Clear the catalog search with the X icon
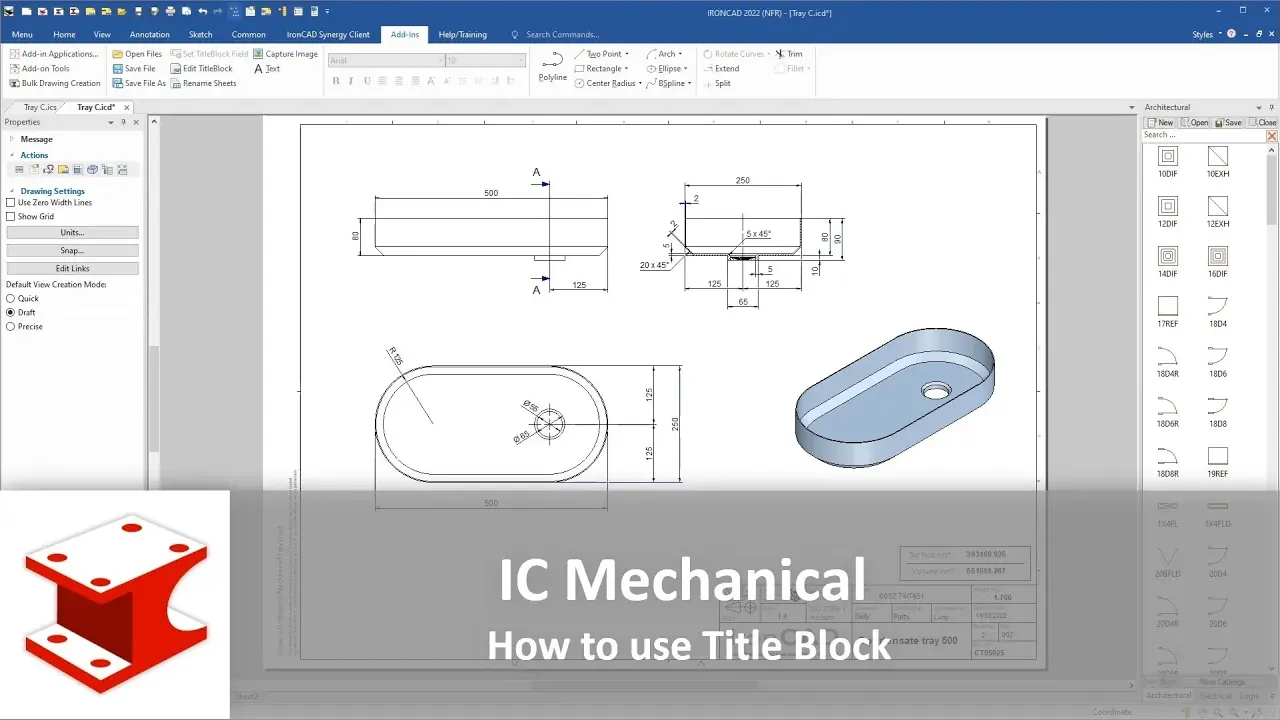1280x720 pixels. [1272, 135]
